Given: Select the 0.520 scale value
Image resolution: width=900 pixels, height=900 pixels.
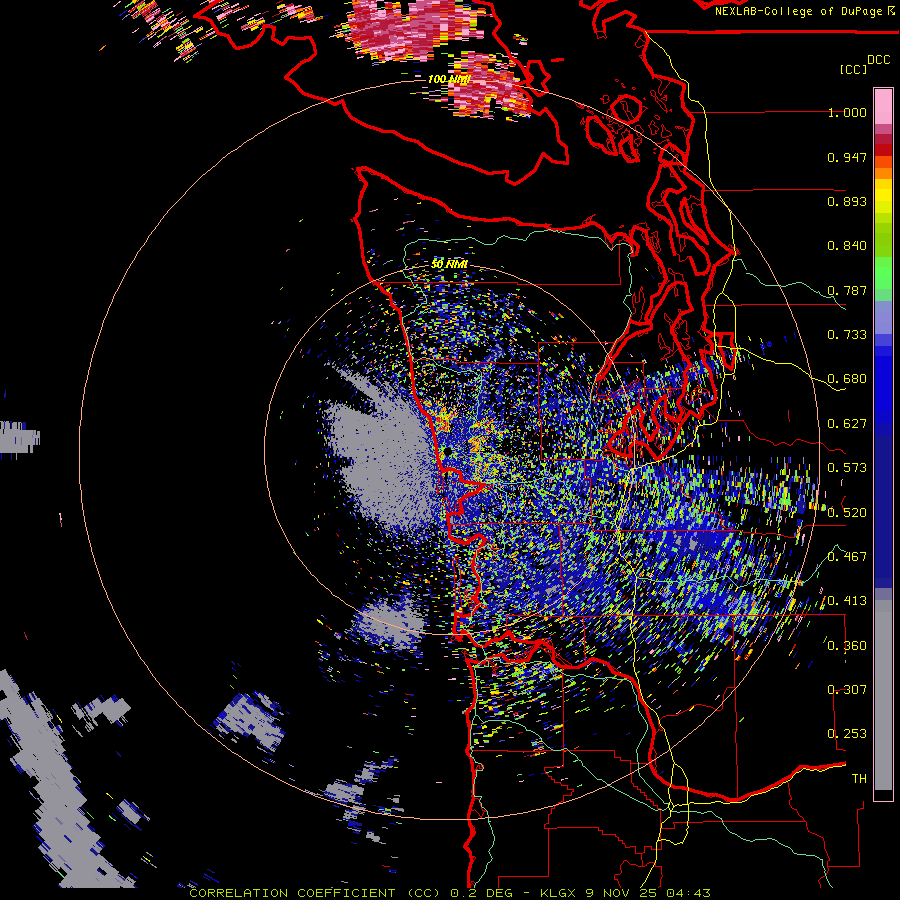Looking at the screenshot, I should point(847,513).
